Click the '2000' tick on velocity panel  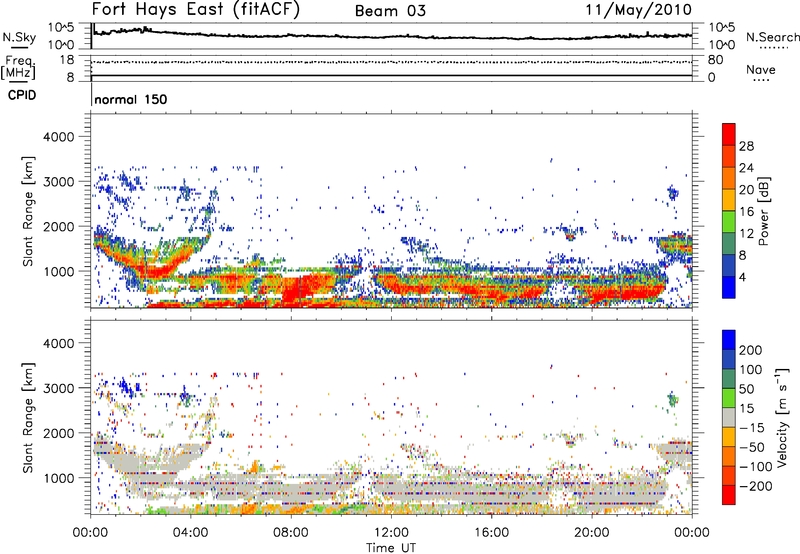point(58,434)
